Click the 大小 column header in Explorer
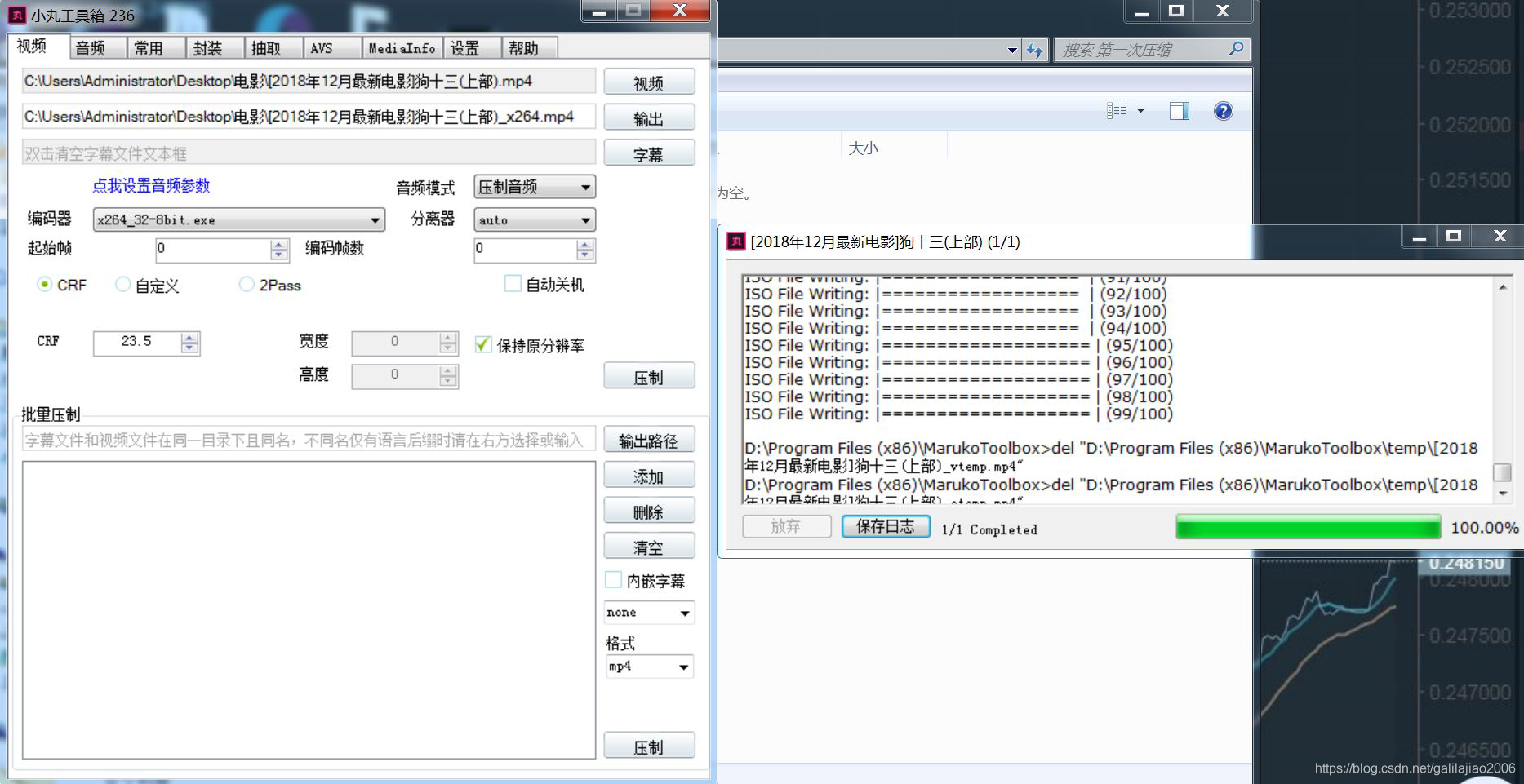1524x784 pixels. coord(864,148)
